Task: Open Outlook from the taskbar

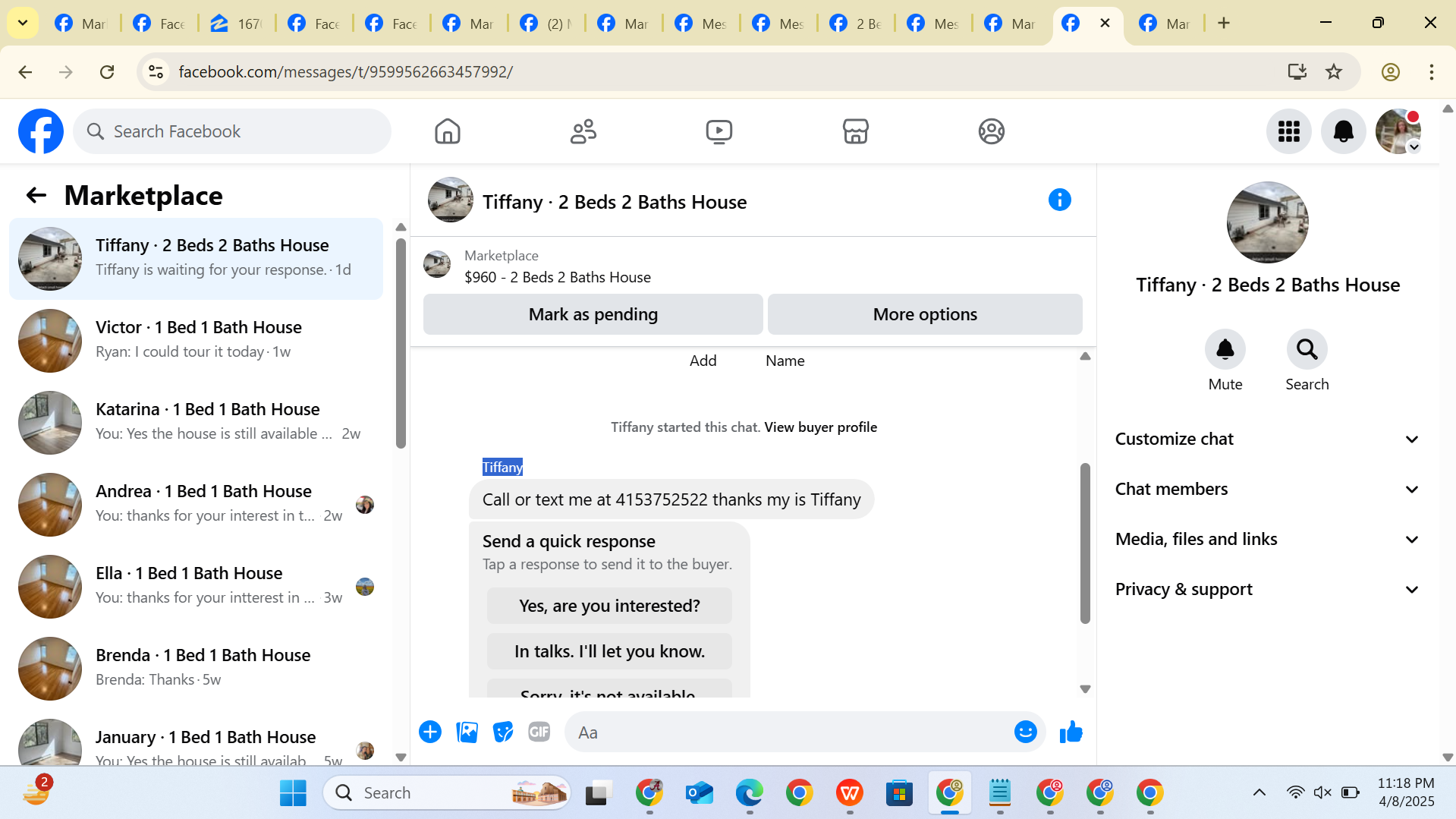Action: click(x=699, y=792)
